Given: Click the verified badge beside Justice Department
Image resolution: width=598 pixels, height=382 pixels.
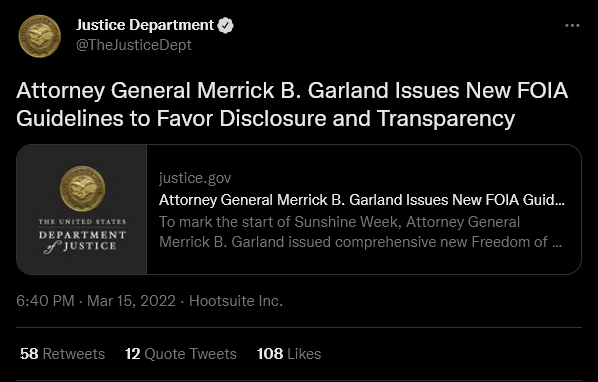Looking at the screenshot, I should [x=225, y=26].
